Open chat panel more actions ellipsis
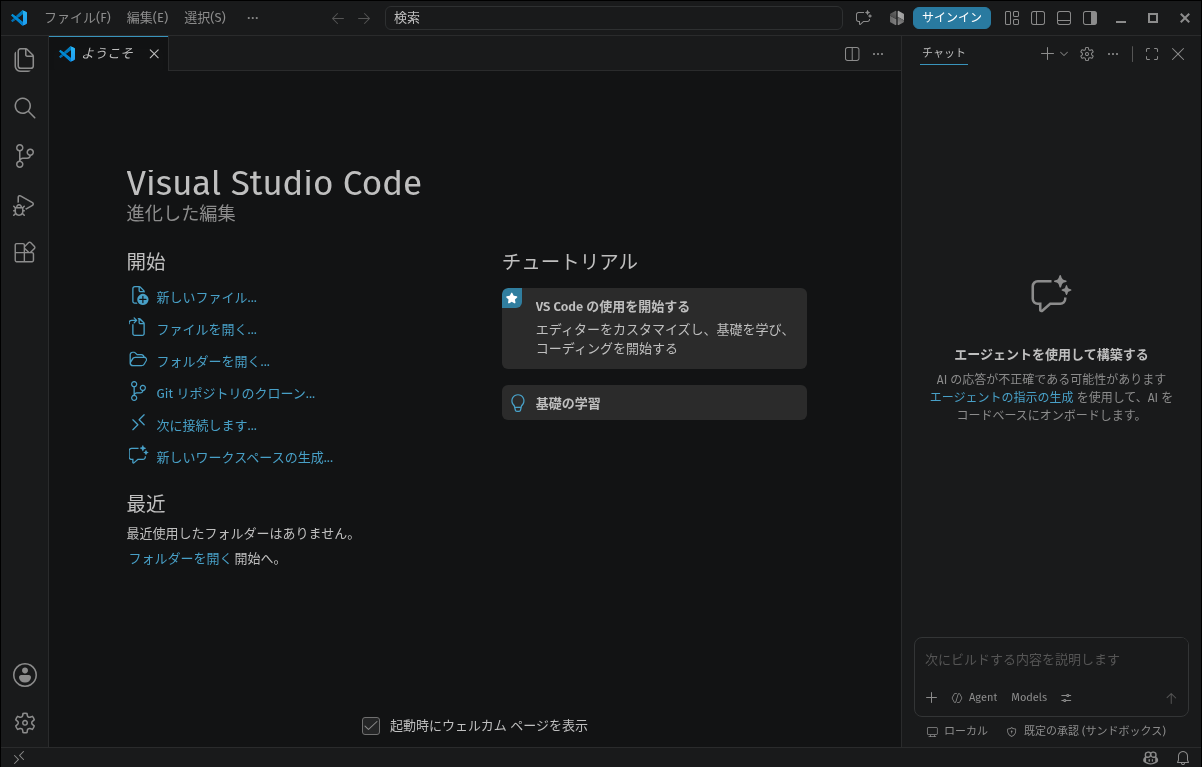The height and width of the screenshot is (767, 1202). (x=1113, y=54)
